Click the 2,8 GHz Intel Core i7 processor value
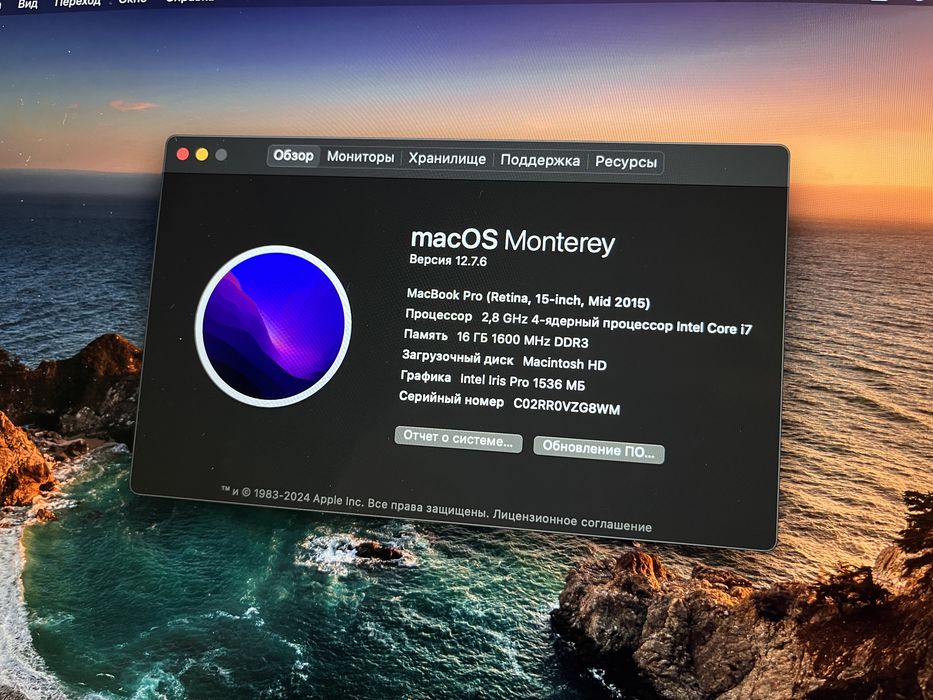The height and width of the screenshot is (700, 933). [x=616, y=323]
